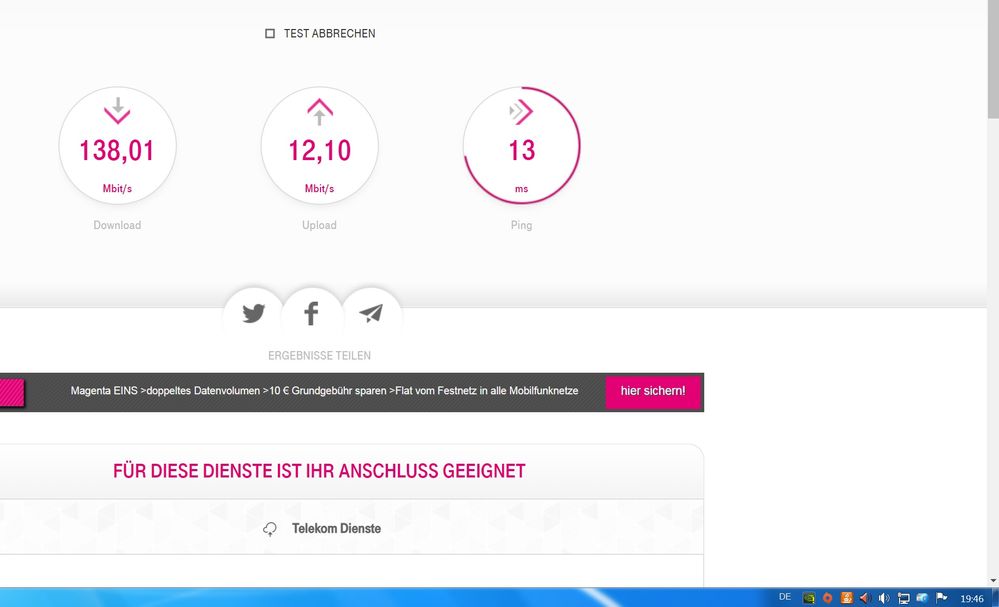Click the download arrow icon
999x607 pixels.
(117, 111)
